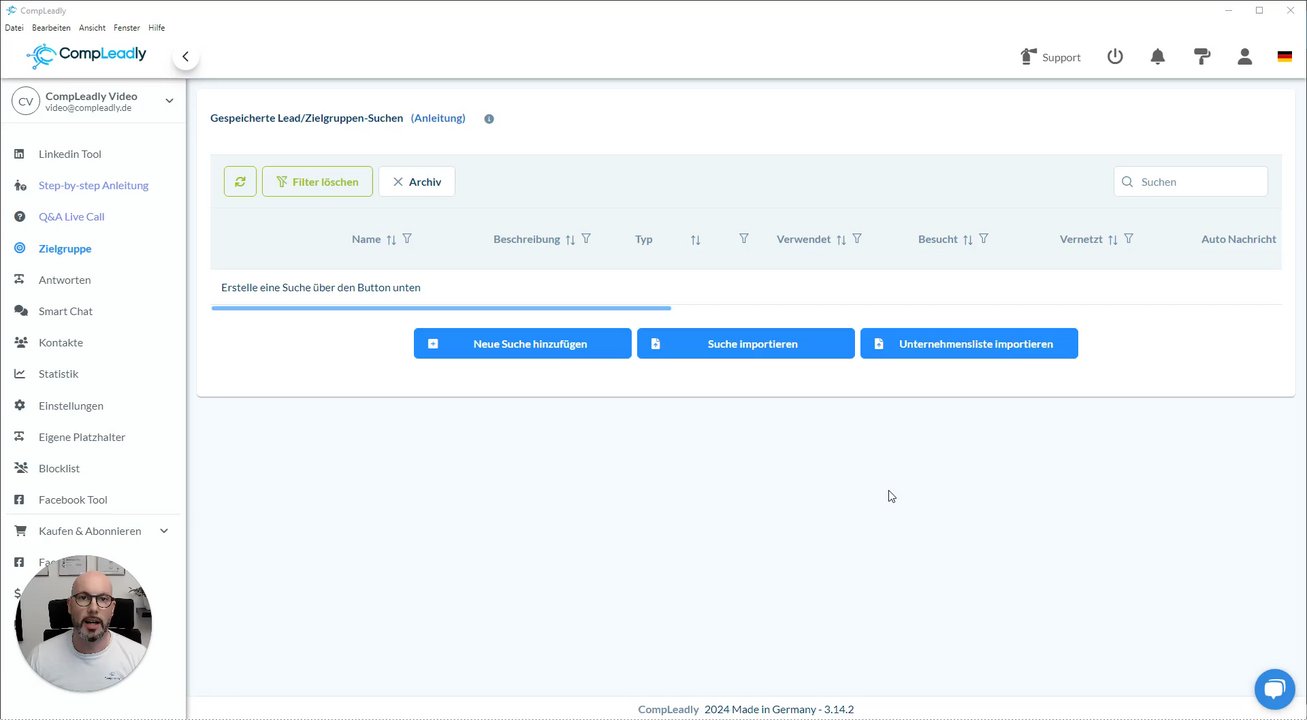This screenshot has height=720, width=1307.
Task: Open Eigene Platzhalter
Action: tap(82, 437)
